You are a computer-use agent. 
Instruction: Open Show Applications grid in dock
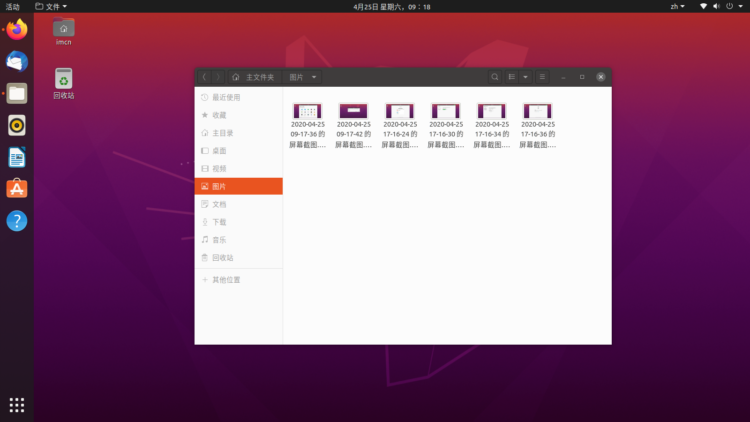click(x=17, y=405)
